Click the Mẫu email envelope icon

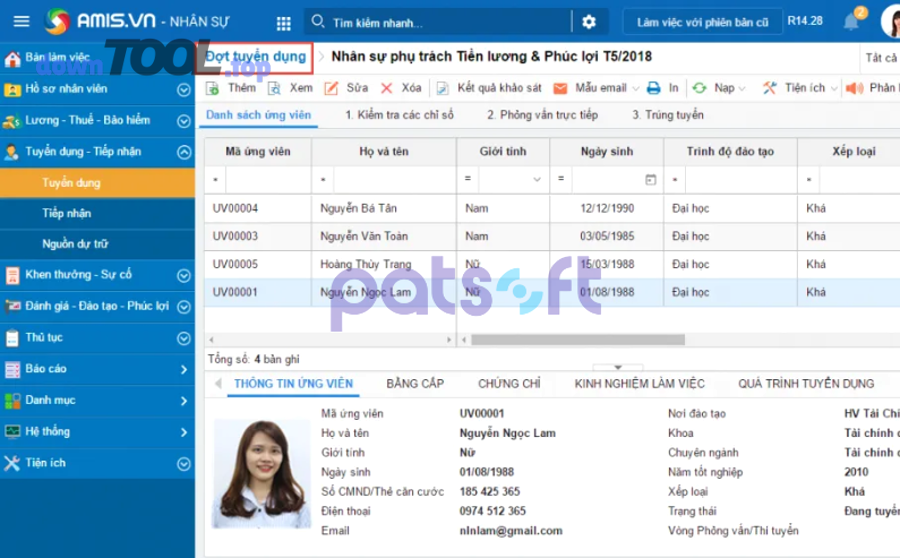(560, 88)
